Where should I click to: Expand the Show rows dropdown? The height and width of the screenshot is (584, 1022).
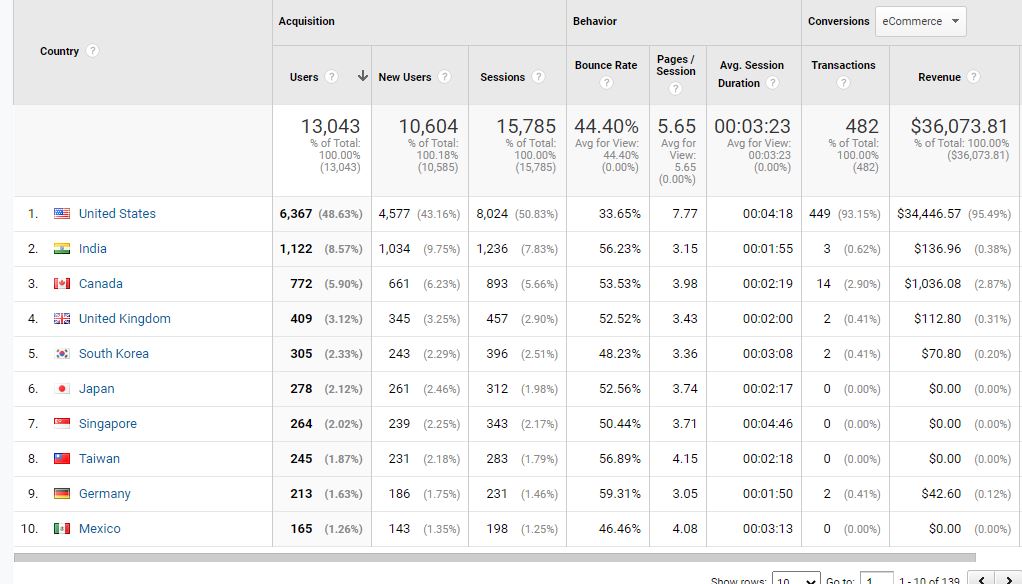pos(796,580)
